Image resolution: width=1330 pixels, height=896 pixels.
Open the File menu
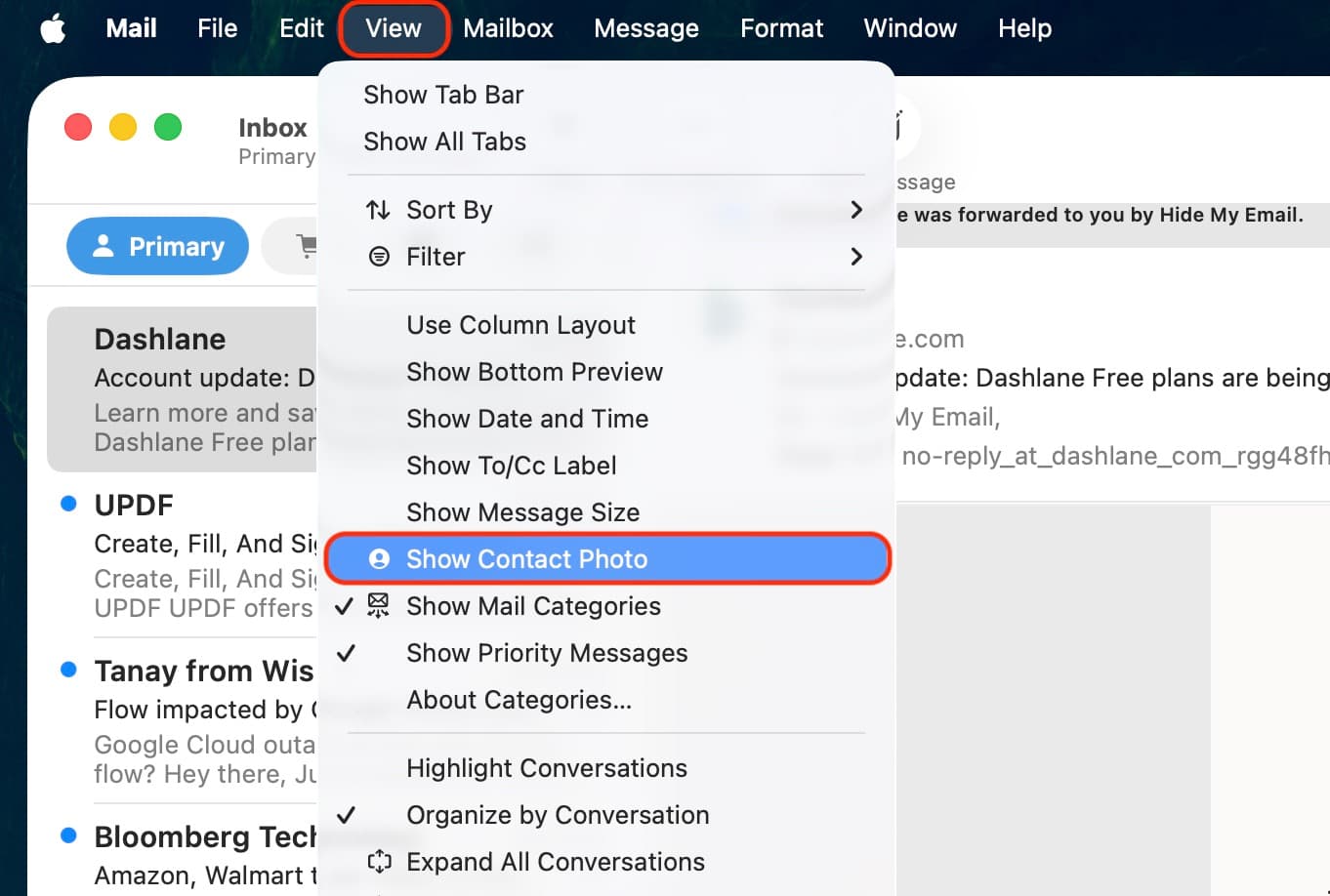[217, 28]
